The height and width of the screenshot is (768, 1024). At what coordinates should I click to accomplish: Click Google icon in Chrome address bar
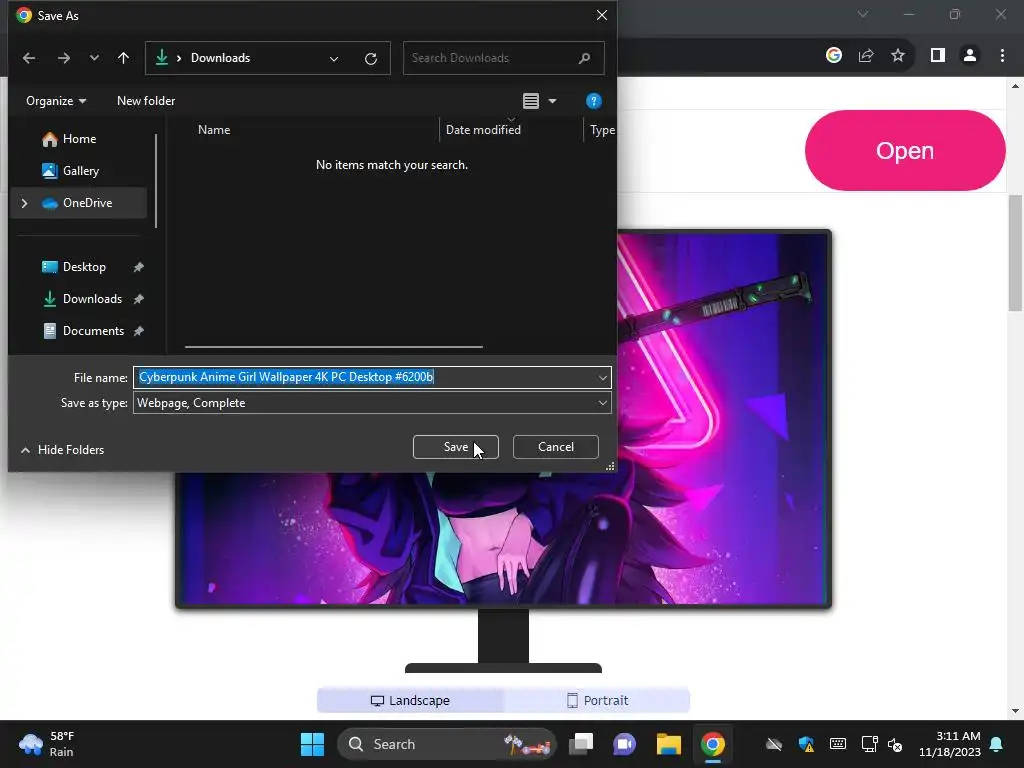click(833, 56)
